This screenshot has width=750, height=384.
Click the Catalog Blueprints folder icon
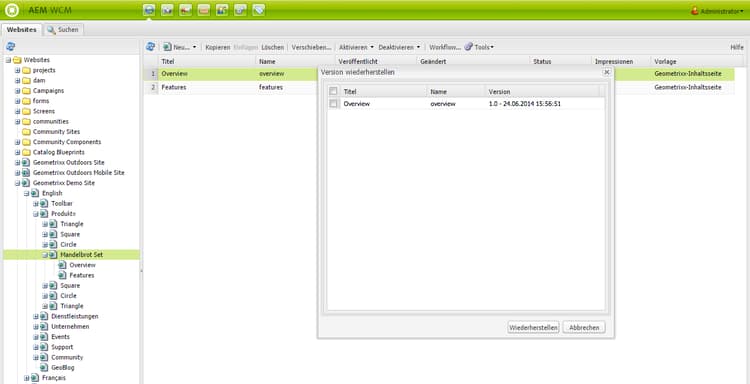point(26,153)
